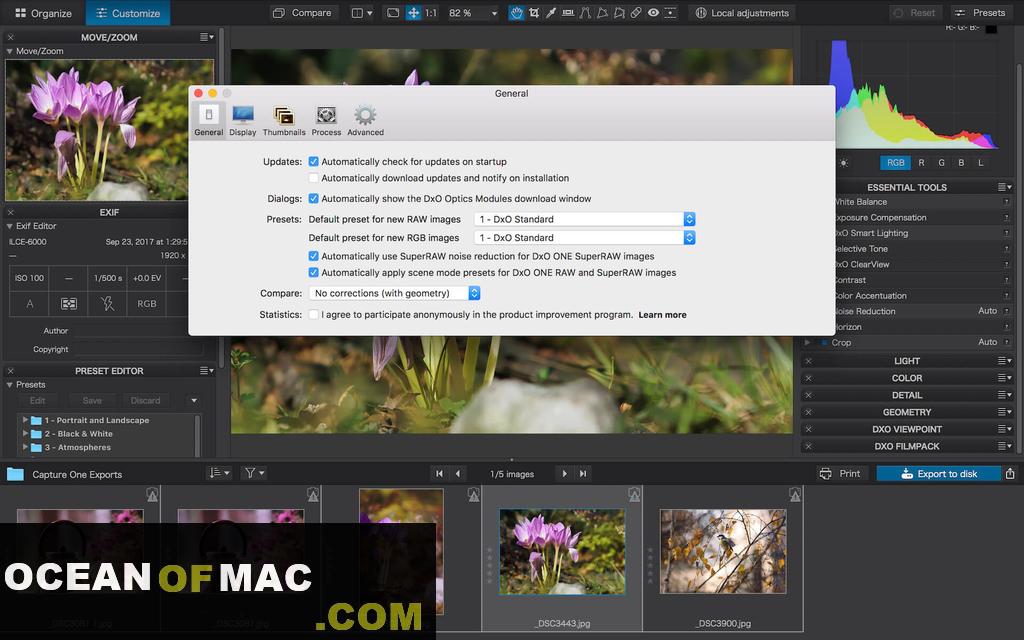Click the Copyright input field

tap(138, 349)
